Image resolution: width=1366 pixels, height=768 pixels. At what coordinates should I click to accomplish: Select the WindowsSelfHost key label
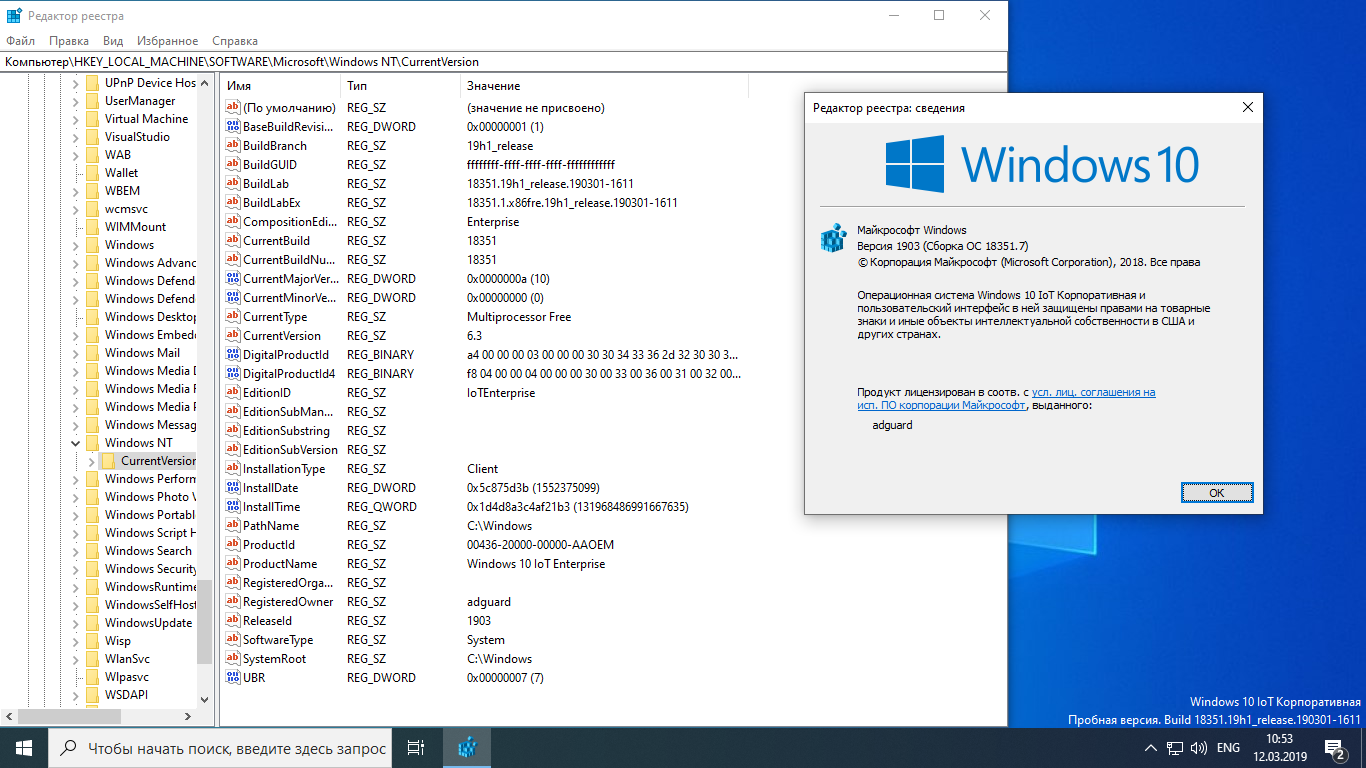pos(150,605)
